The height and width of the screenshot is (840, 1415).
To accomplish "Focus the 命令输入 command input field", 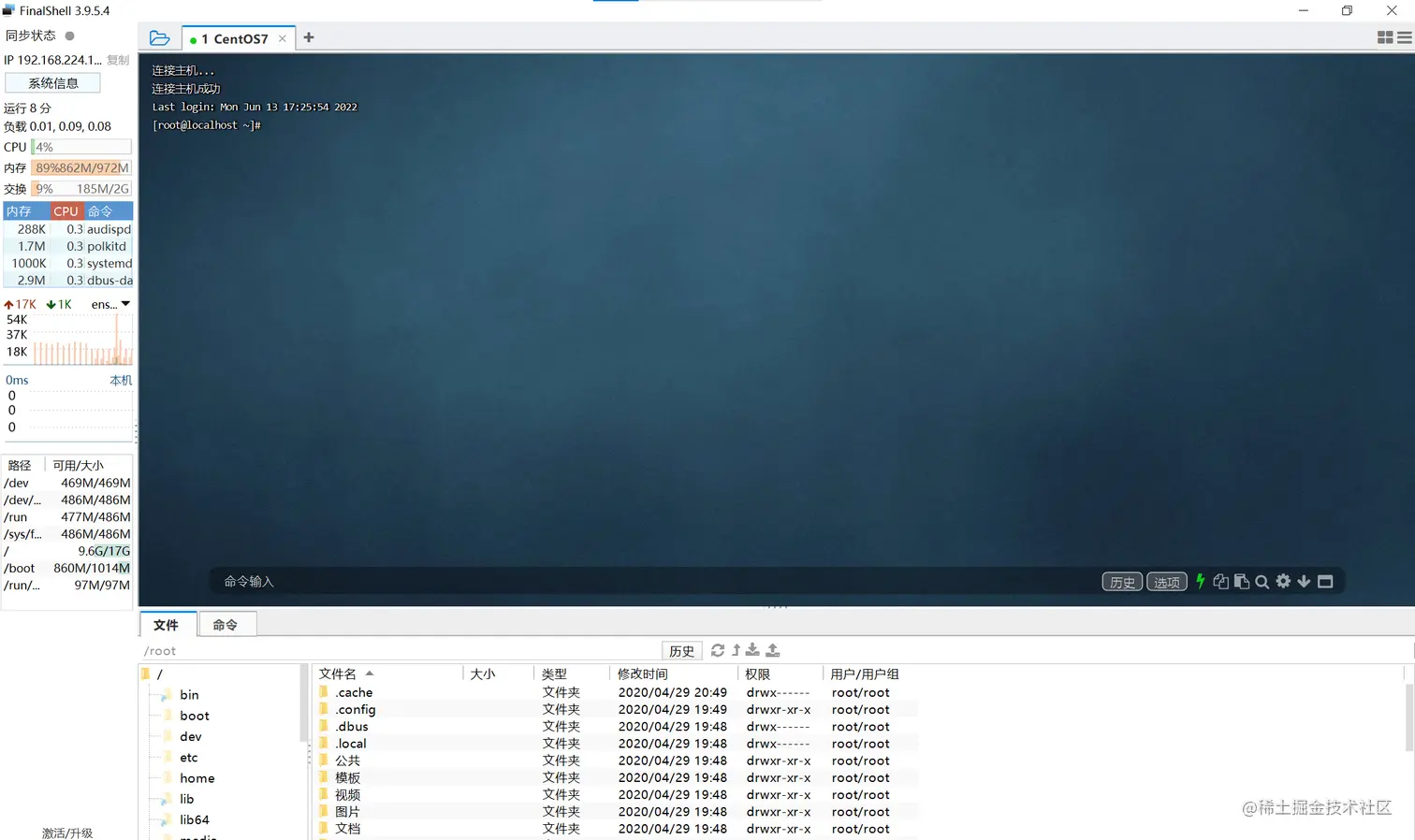I will [655, 581].
